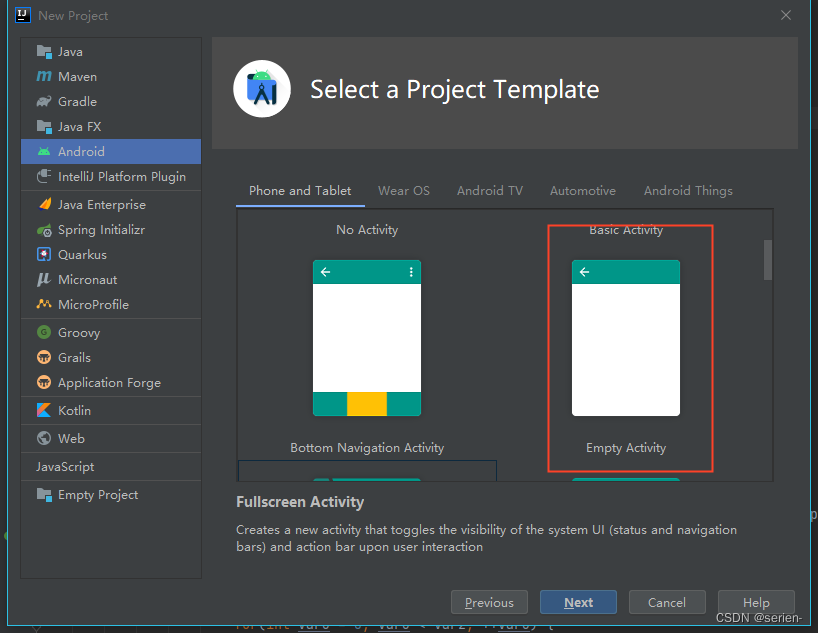Click the Java Enterprise flame icon
Image resolution: width=818 pixels, height=633 pixels.
[44, 205]
